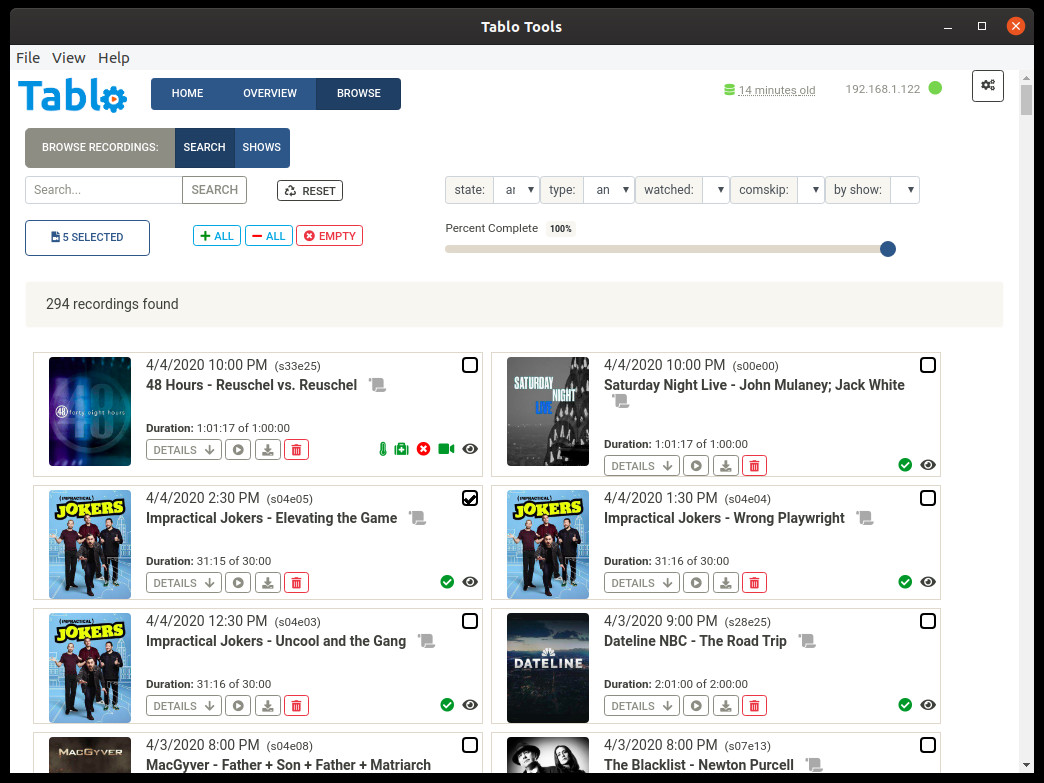Open the state filter dropdown
The image size is (1044, 783).
(516, 190)
